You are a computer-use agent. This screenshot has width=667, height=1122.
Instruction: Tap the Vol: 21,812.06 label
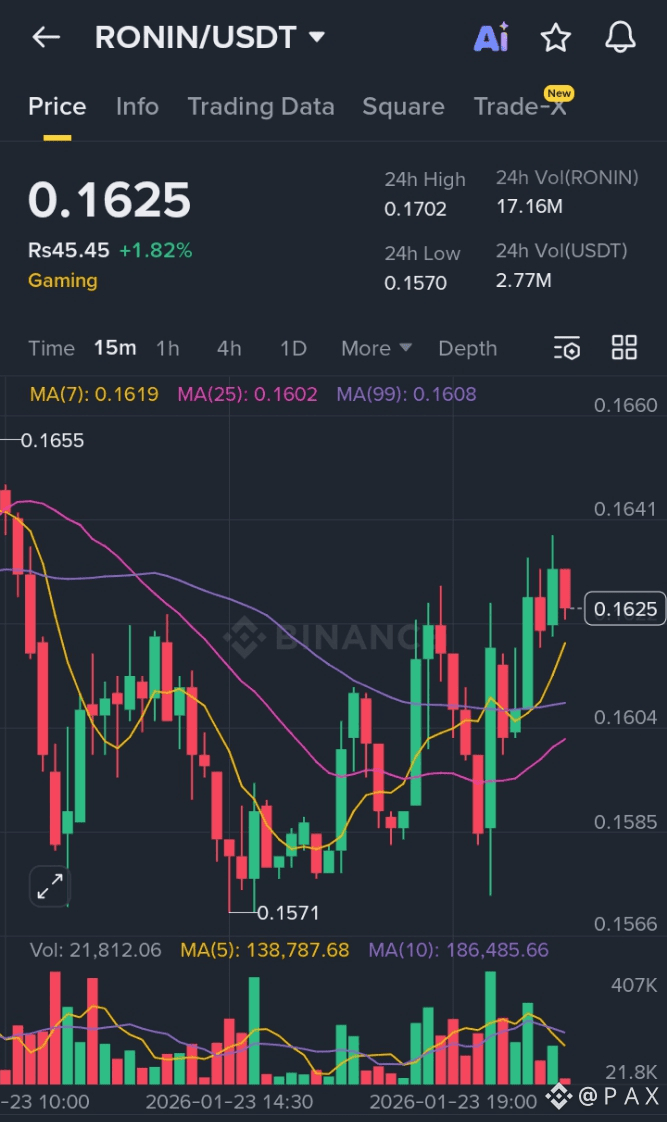(x=95, y=950)
